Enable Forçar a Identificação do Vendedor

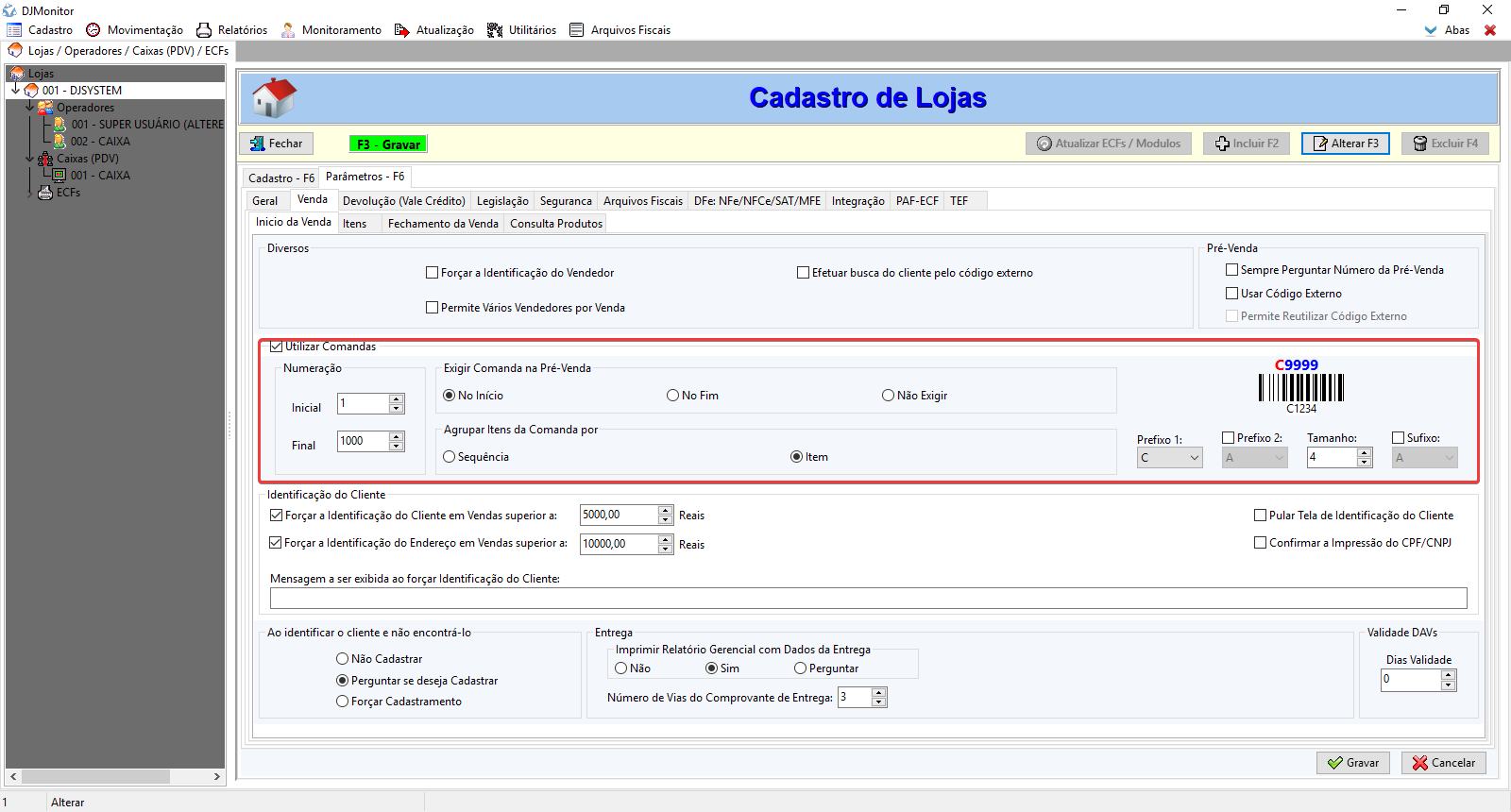click(433, 273)
